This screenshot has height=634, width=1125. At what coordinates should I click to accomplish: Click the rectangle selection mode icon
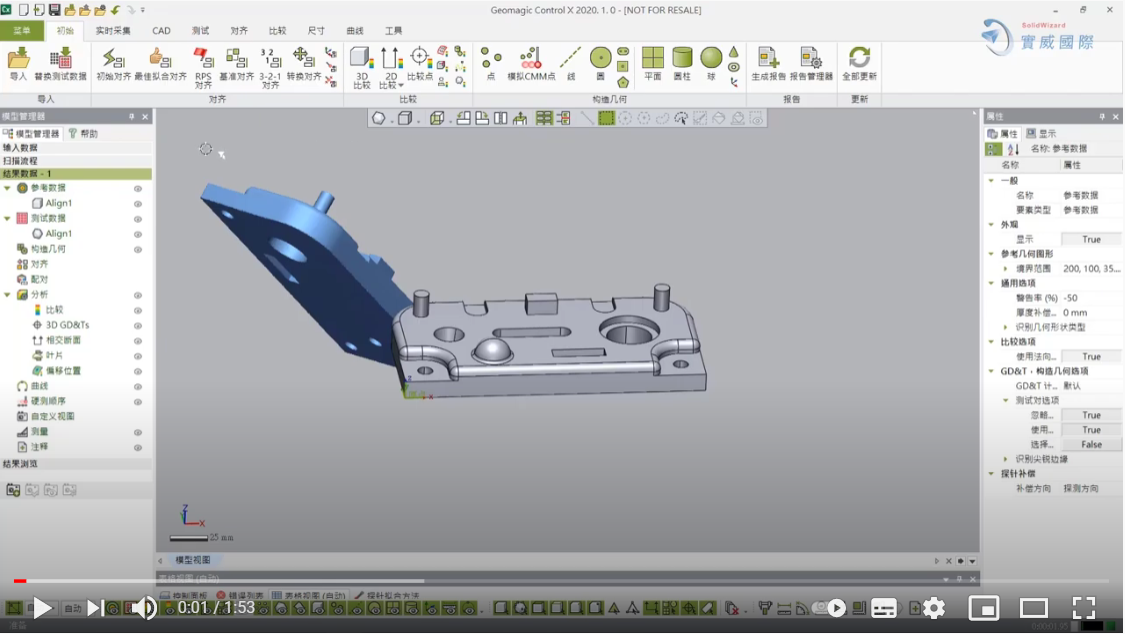pos(606,118)
